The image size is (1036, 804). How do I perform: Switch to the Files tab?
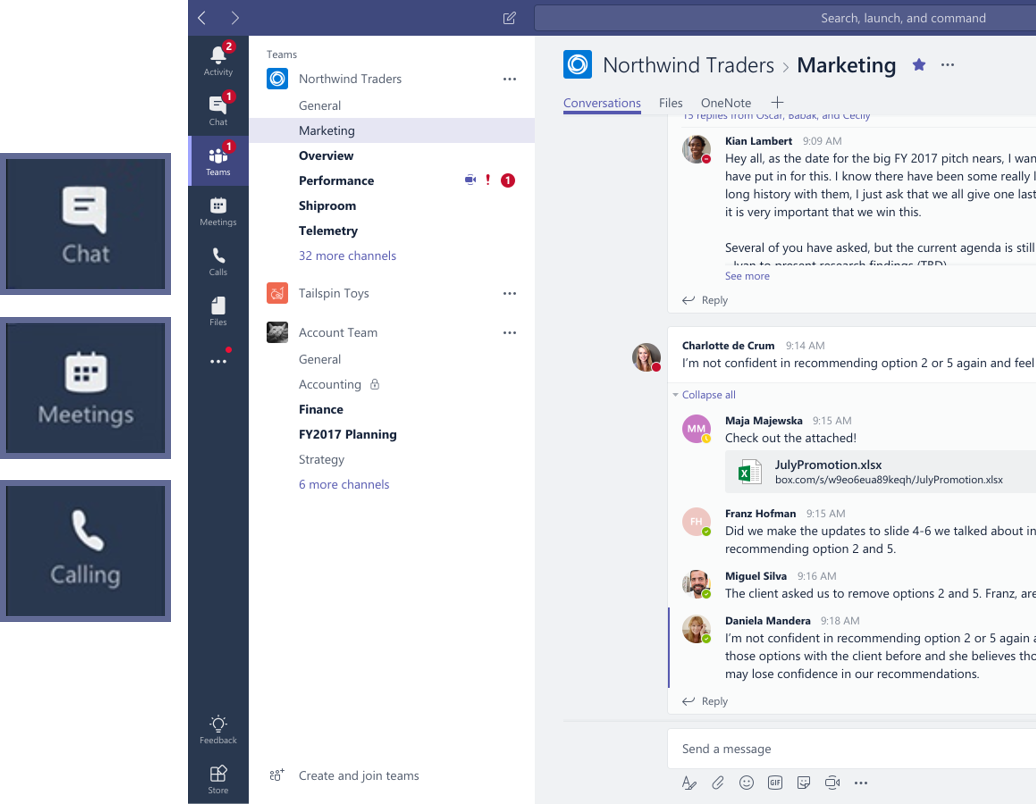tap(671, 102)
